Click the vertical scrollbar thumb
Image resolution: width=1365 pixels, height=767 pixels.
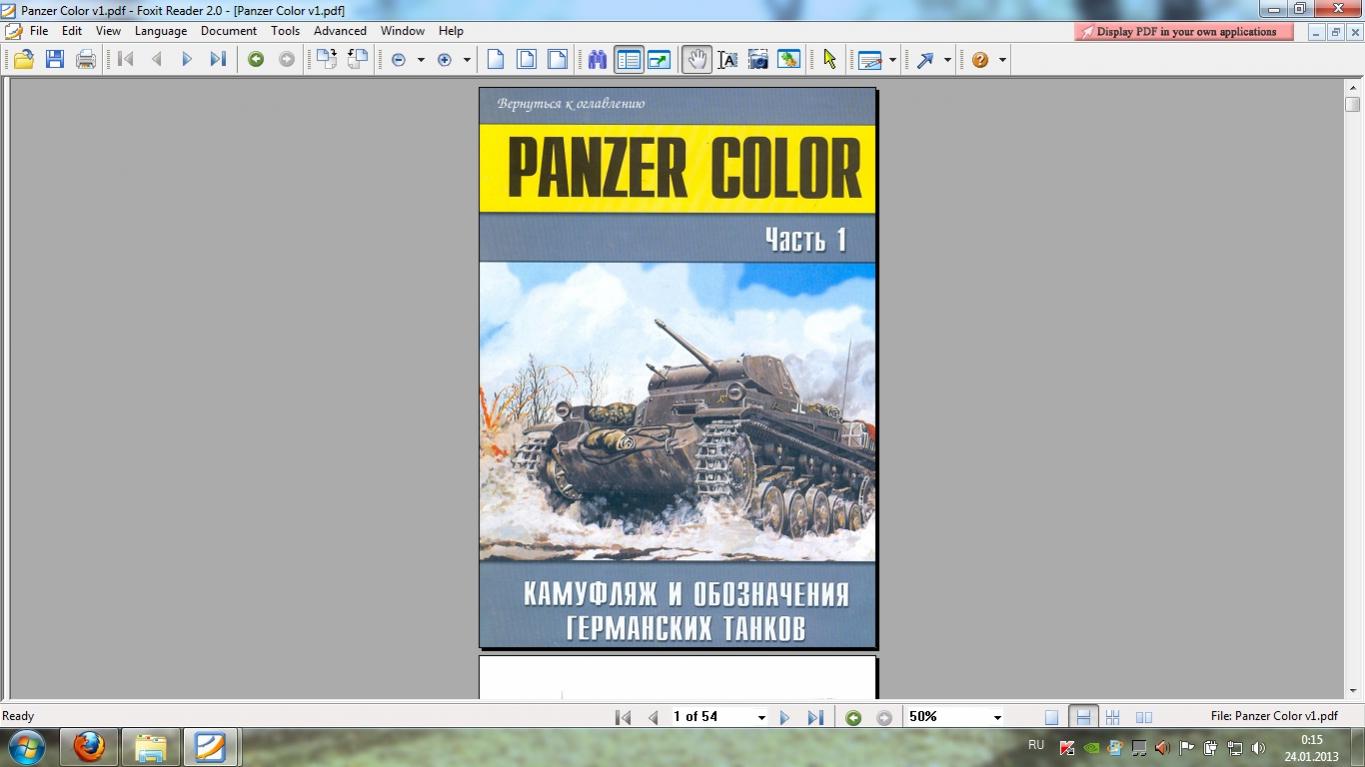(x=1353, y=104)
